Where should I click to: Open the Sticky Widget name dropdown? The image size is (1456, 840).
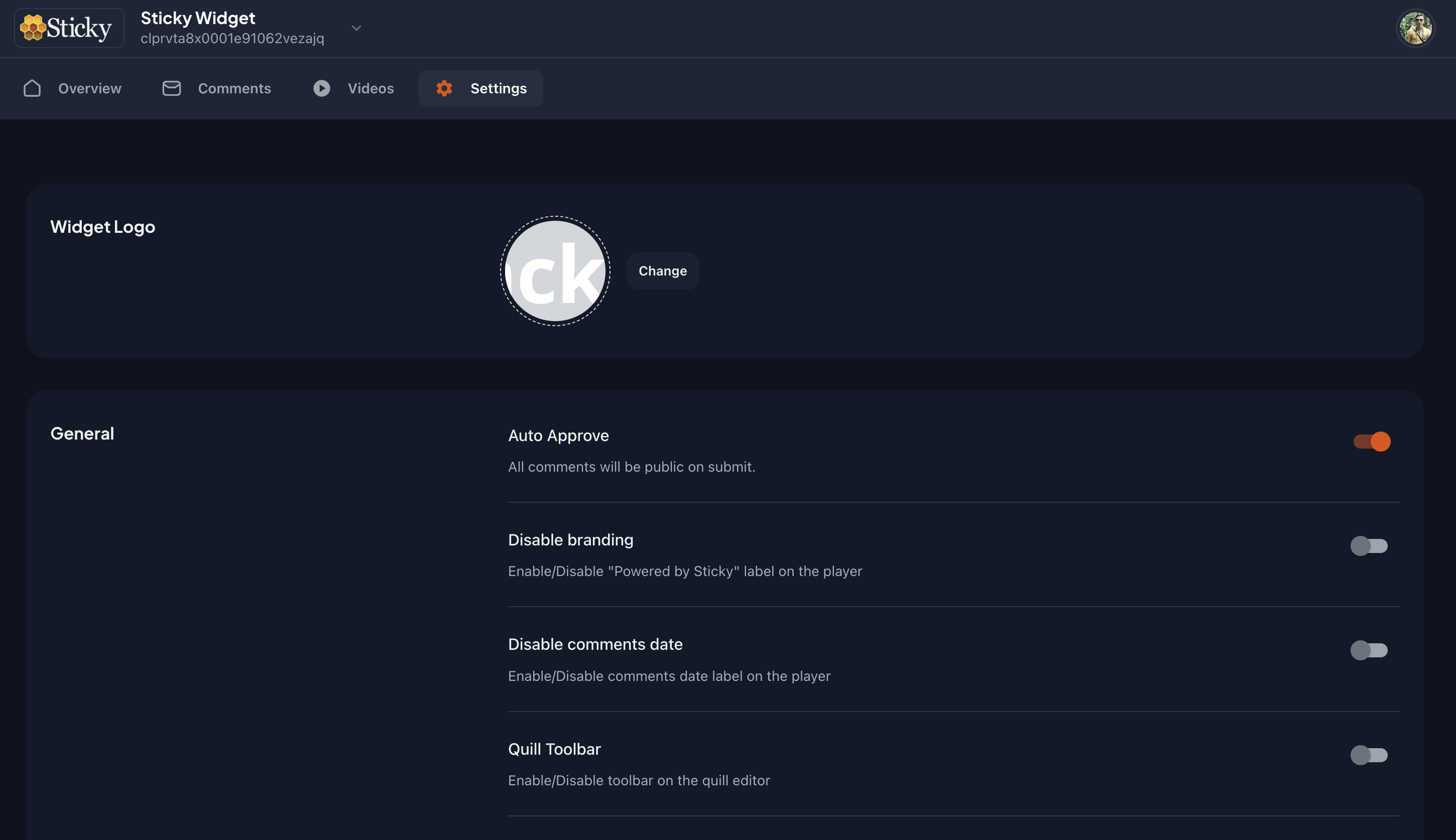[x=198, y=19]
